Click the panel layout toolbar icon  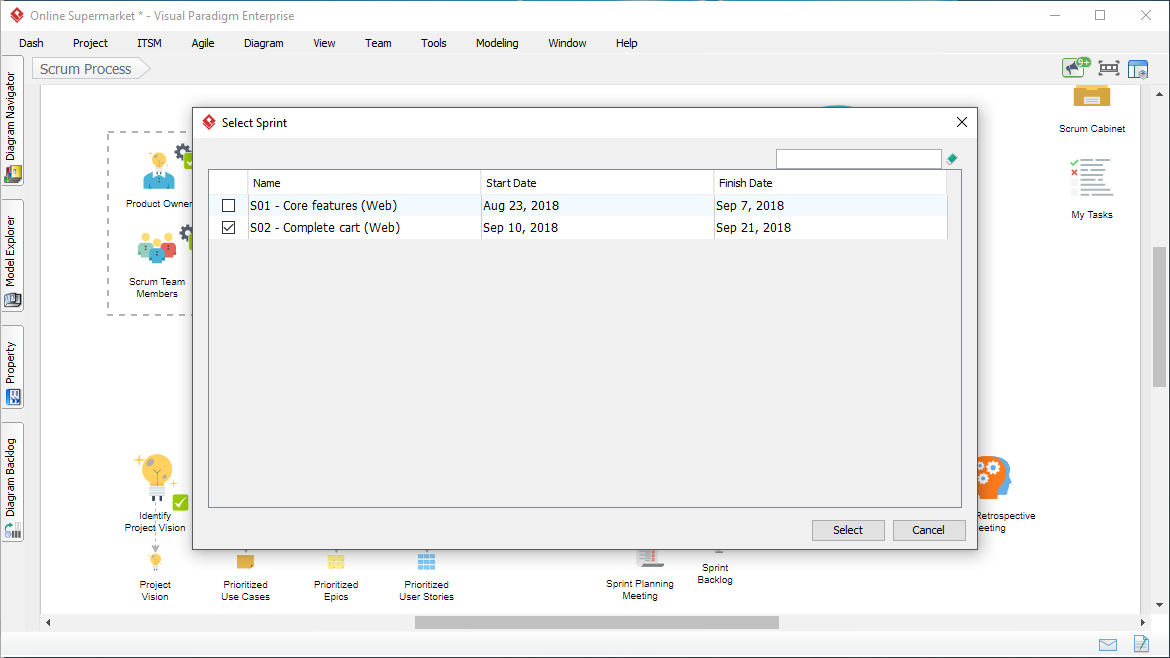[x=1138, y=69]
